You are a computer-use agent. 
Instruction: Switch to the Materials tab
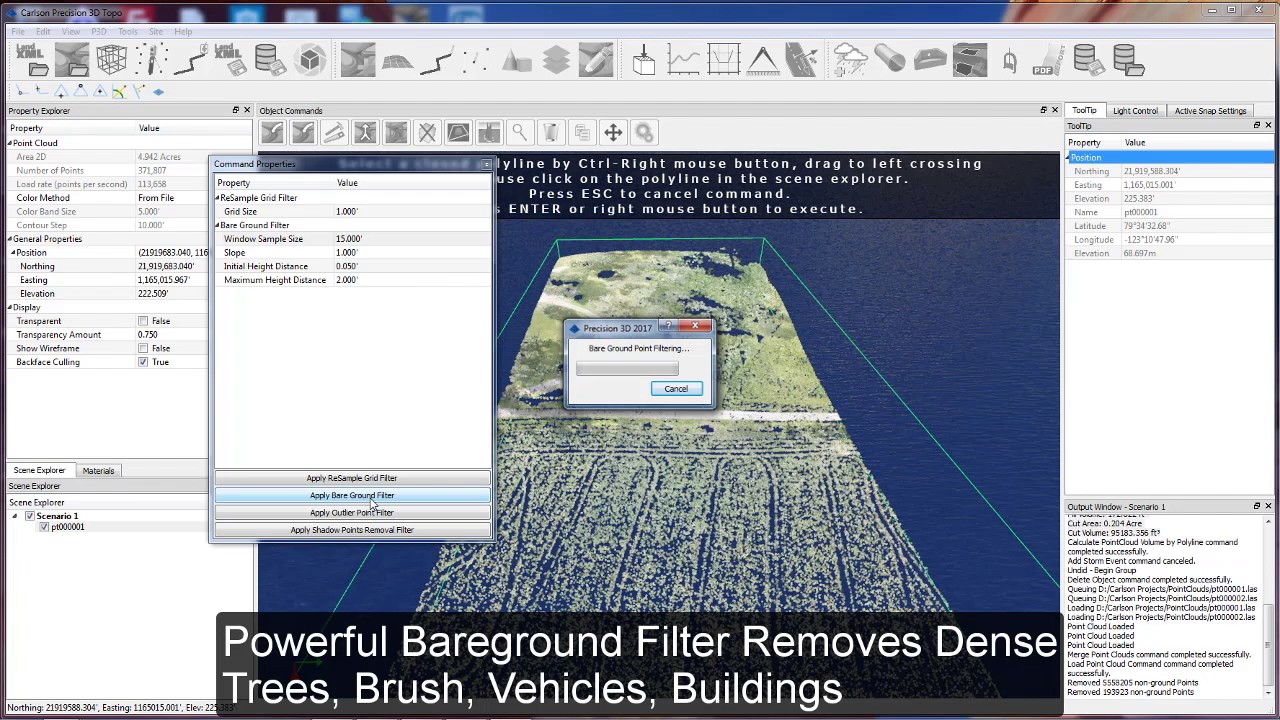pos(98,470)
